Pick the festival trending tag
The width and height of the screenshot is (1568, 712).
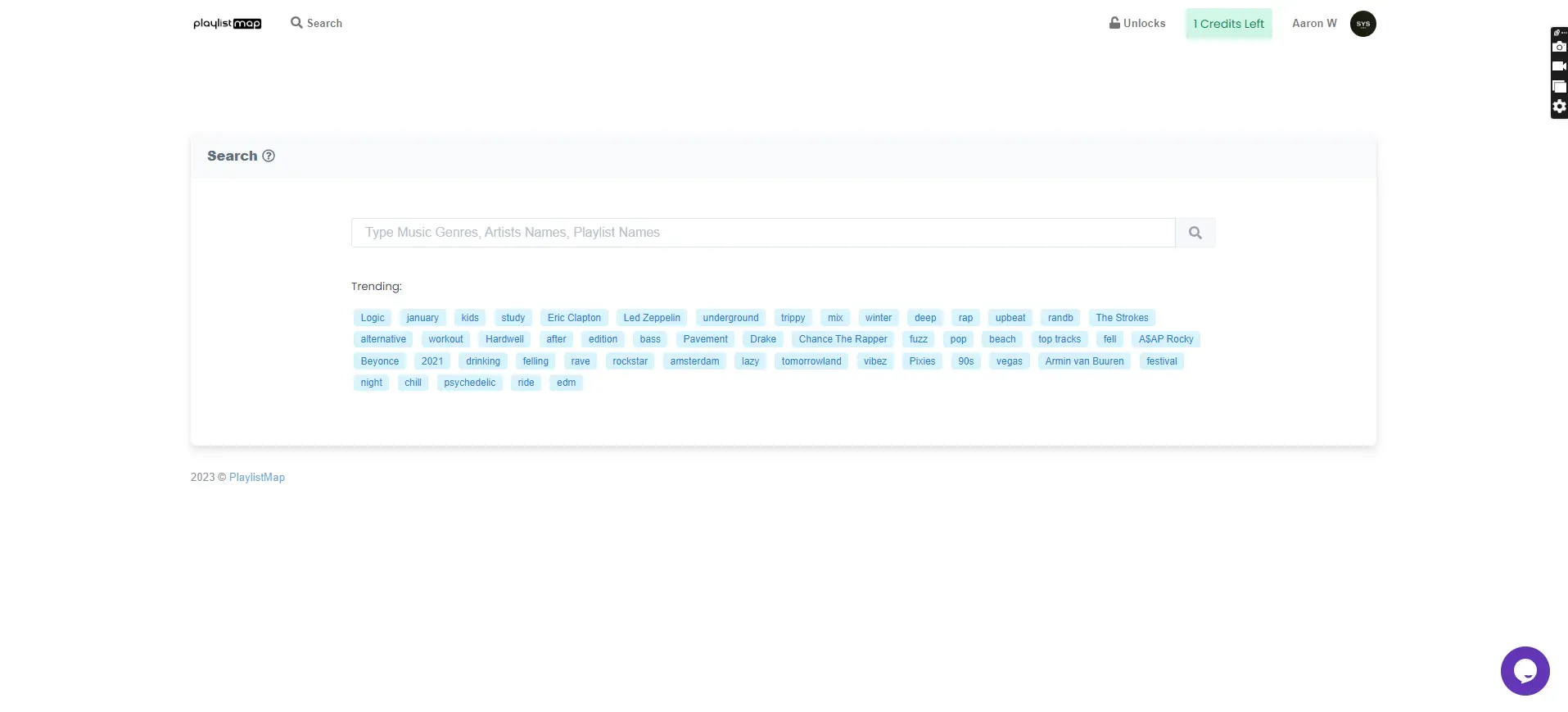tap(1161, 361)
